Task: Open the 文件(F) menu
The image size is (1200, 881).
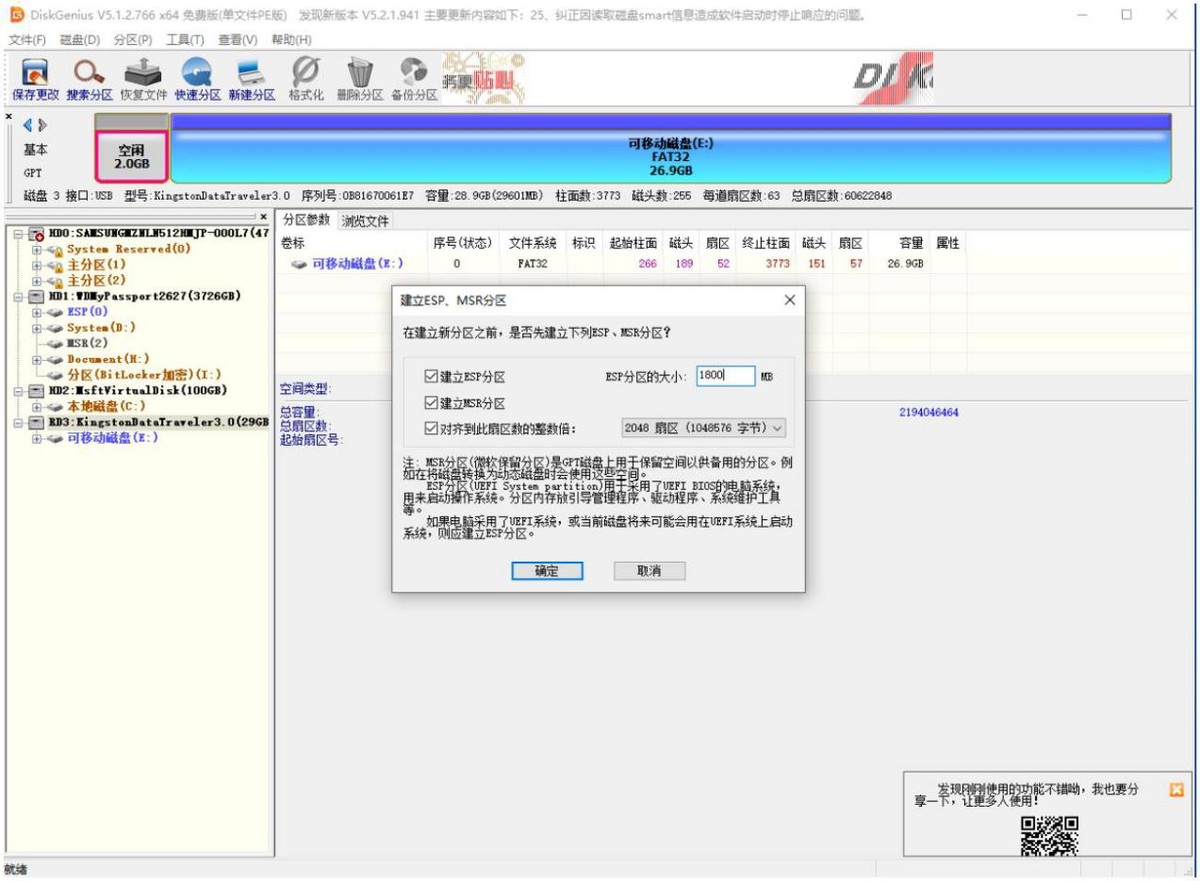Action: [27, 40]
